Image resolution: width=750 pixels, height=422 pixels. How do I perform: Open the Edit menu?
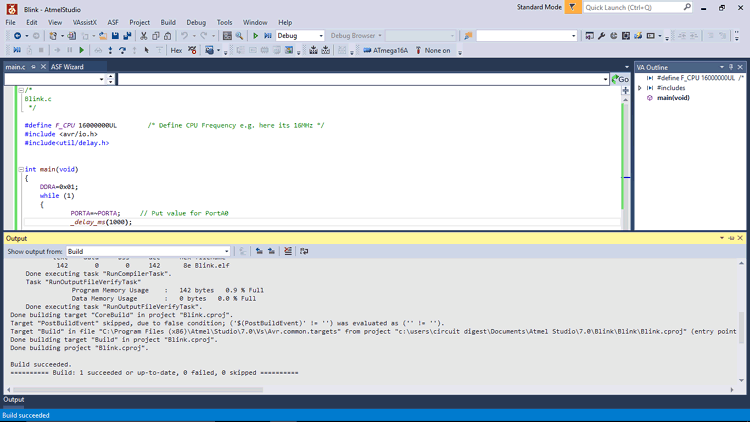[x=32, y=22]
